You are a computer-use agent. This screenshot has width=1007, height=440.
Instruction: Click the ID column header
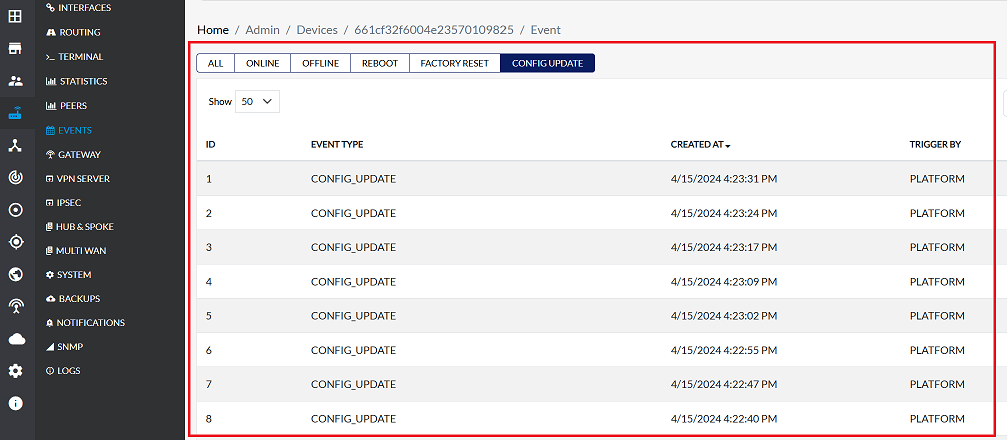pyautogui.click(x=210, y=145)
